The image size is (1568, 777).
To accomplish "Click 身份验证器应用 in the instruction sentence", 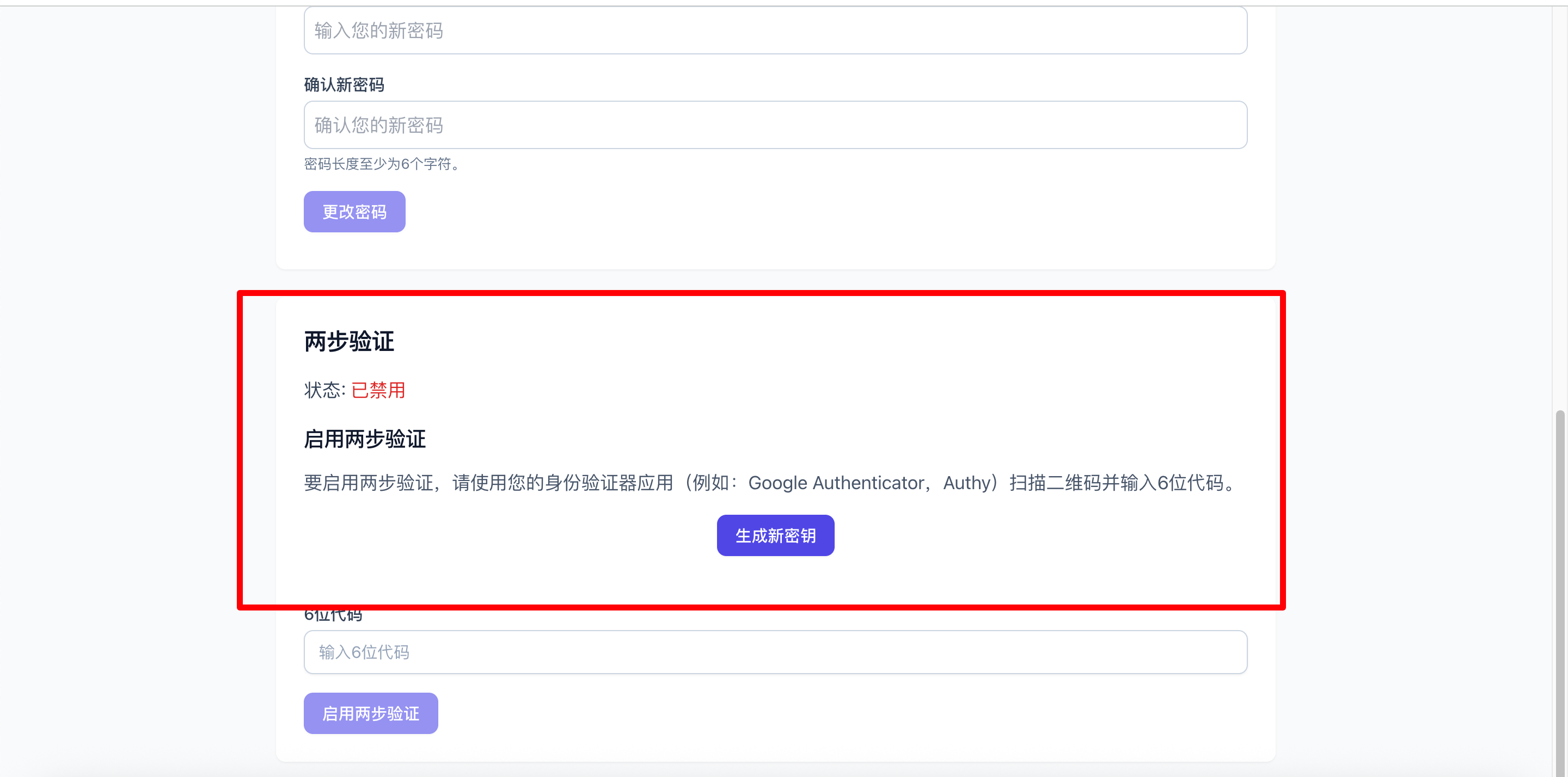I will tap(609, 483).
